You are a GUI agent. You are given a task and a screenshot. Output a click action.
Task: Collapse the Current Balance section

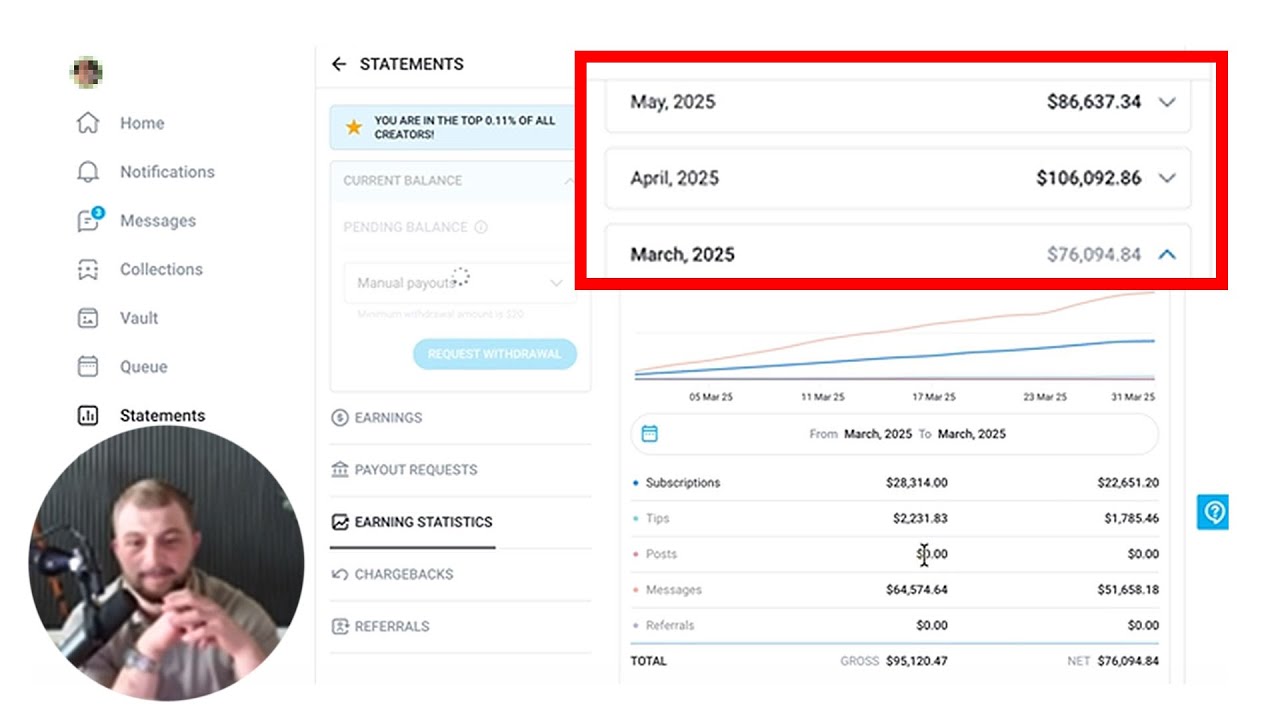pyautogui.click(x=569, y=181)
